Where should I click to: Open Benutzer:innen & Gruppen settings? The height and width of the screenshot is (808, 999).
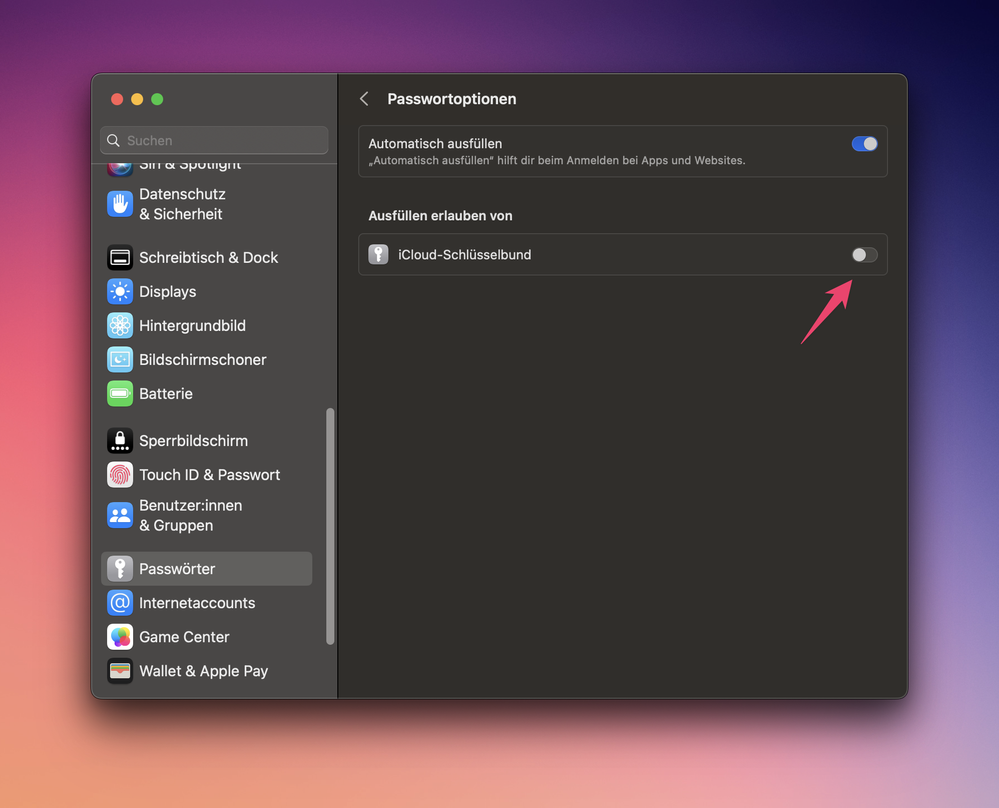(190, 516)
